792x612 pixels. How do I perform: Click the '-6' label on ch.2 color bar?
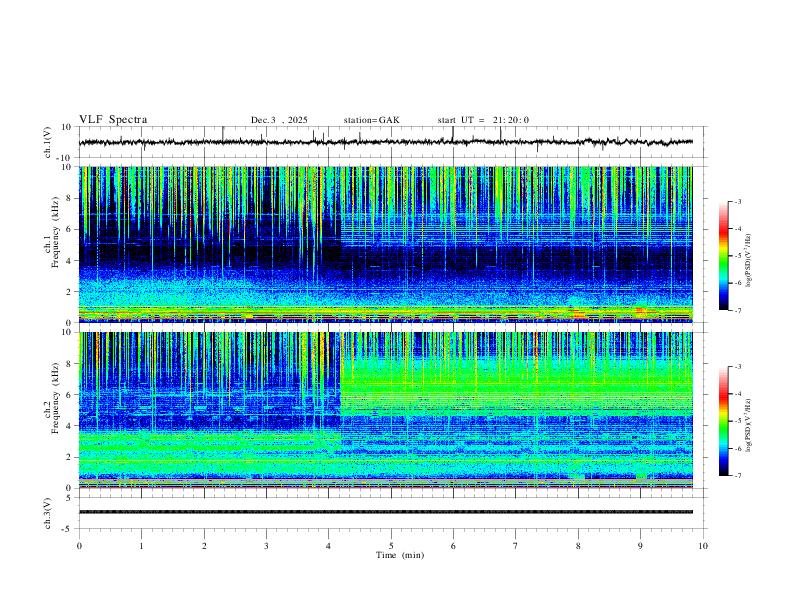pos(737,448)
